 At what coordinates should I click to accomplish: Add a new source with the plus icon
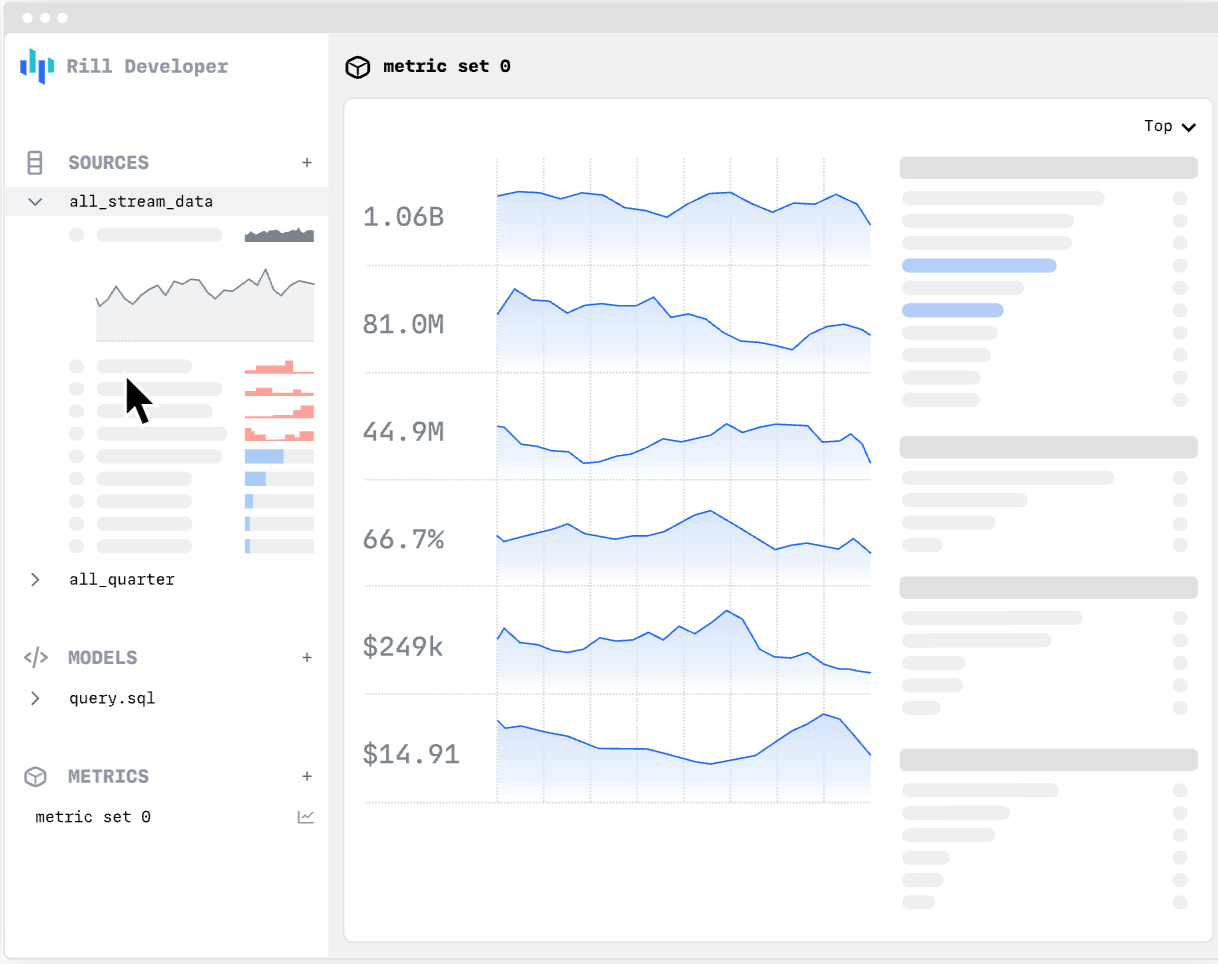click(x=307, y=162)
